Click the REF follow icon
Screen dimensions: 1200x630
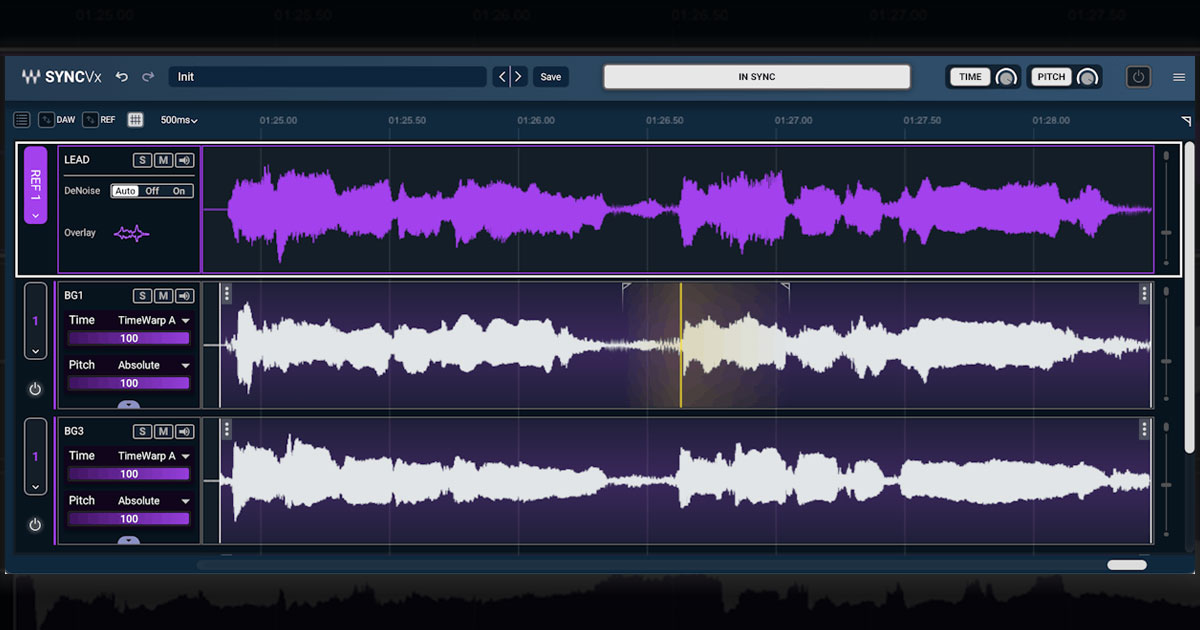(x=99, y=120)
